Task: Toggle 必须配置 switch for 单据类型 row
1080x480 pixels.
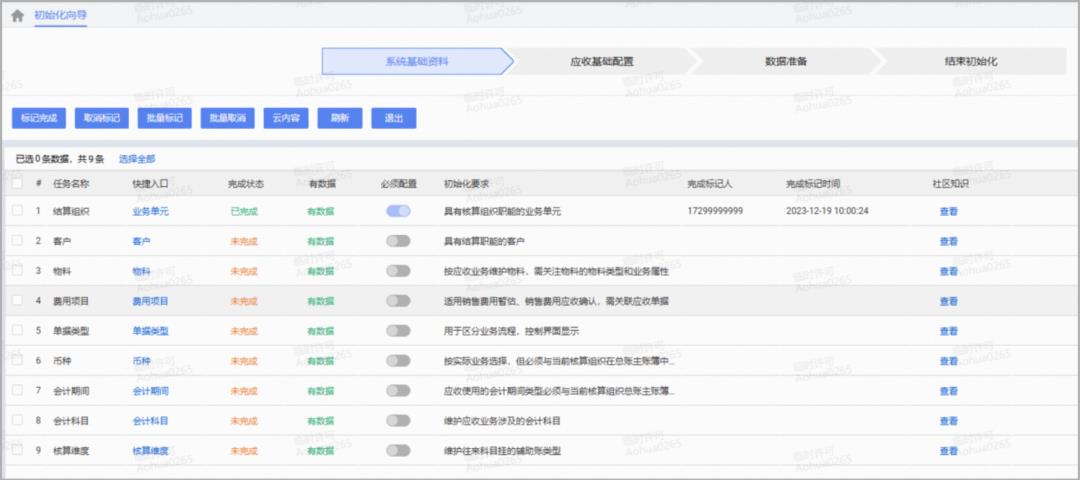Action: pyautogui.click(x=398, y=331)
